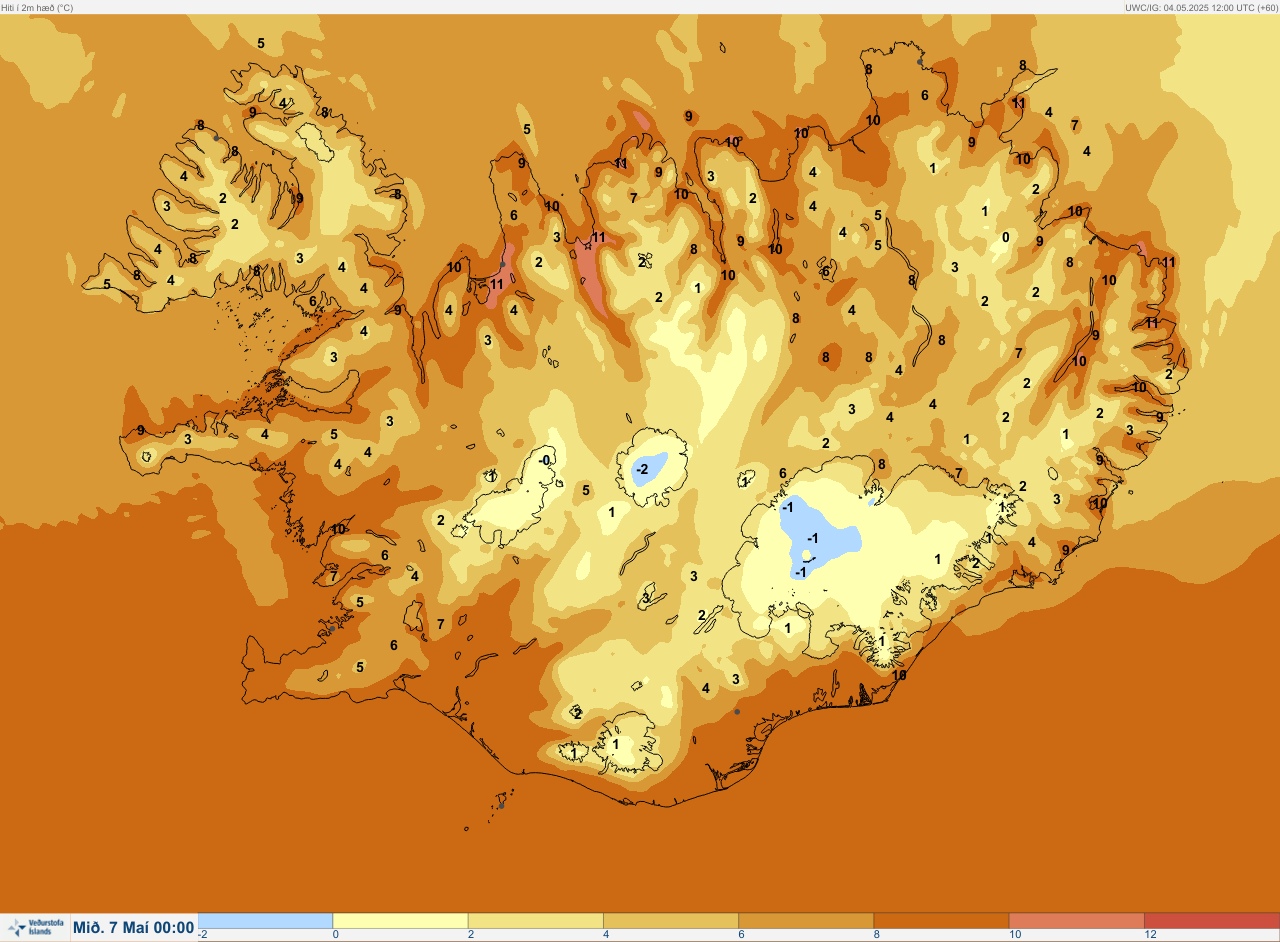Click the legend scale value '10' below the color bar
Image resolution: width=1280 pixels, height=942 pixels.
pos(1015,935)
